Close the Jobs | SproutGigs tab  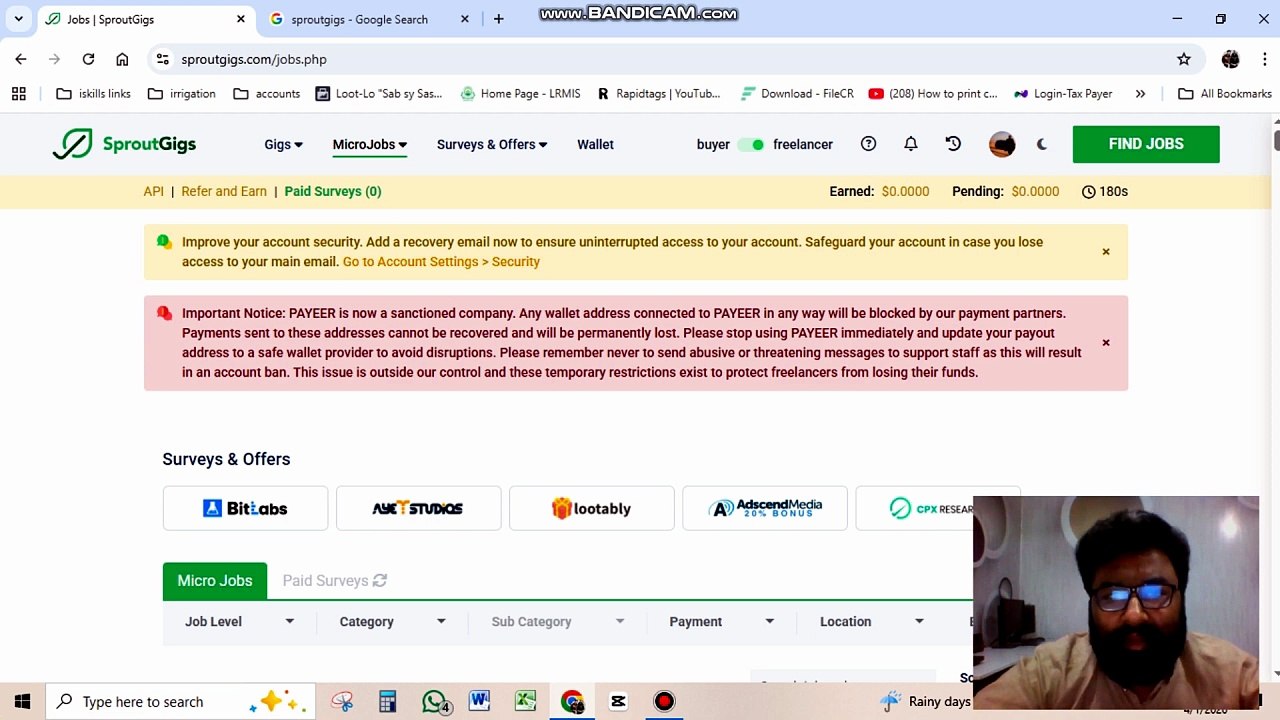pos(241,19)
